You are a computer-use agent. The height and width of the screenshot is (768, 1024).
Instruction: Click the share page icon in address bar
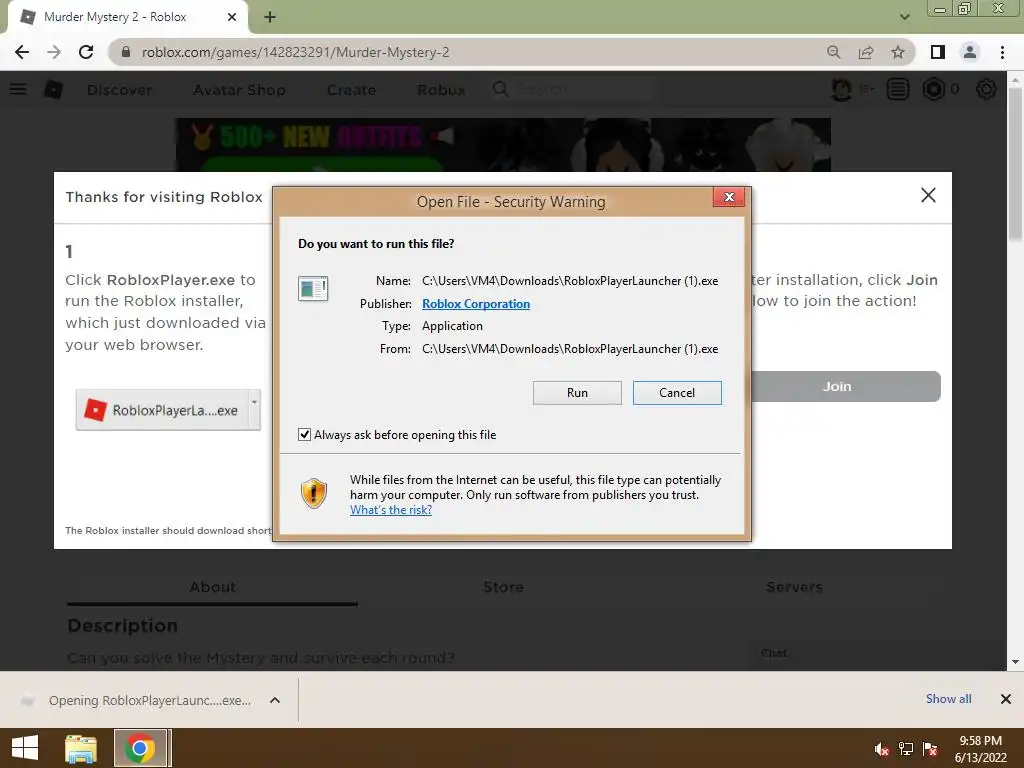866,52
